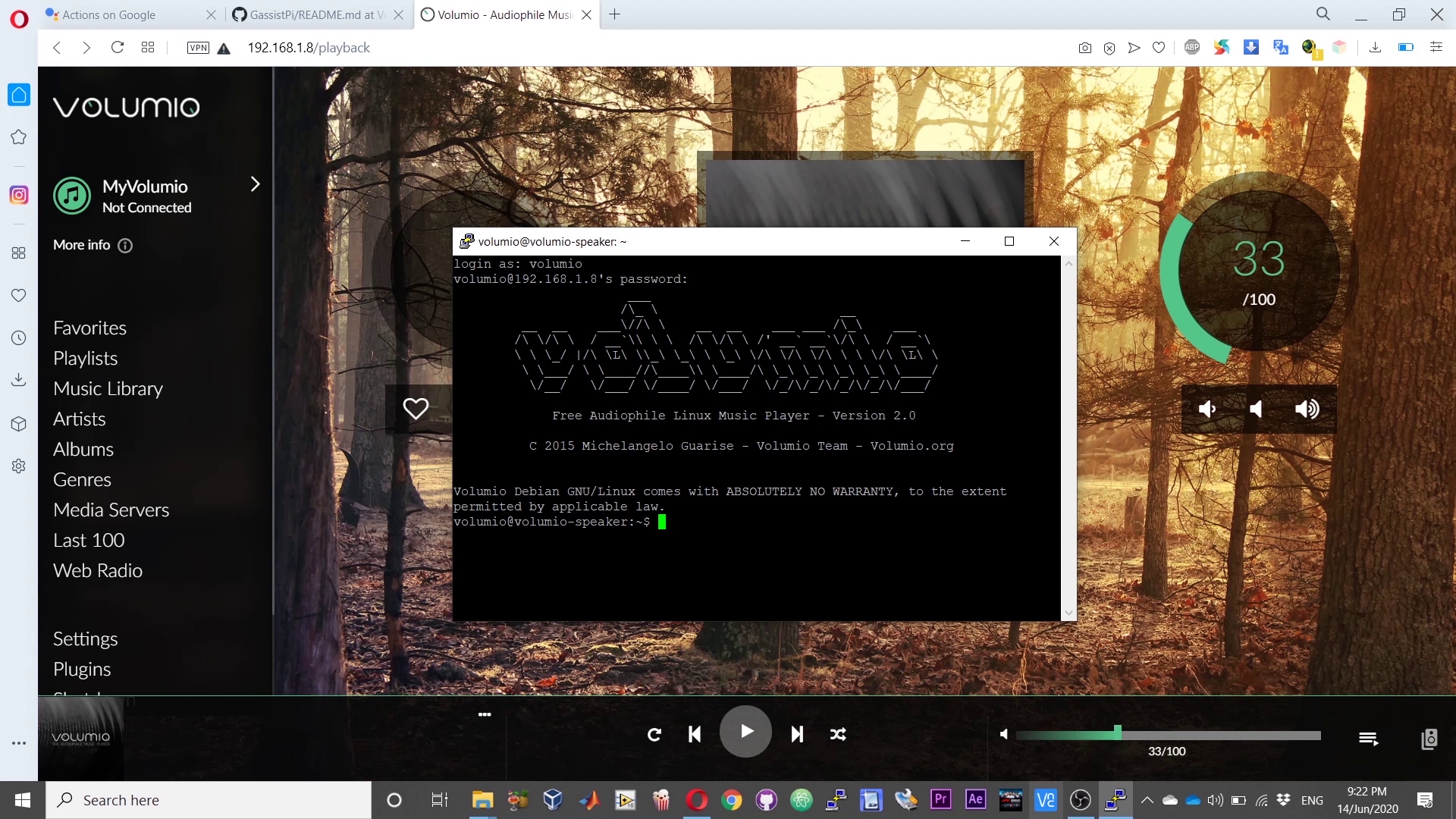Open the Windows notification center
1456x819 pixels.
pyautogui.click(x=1425, y=800)
